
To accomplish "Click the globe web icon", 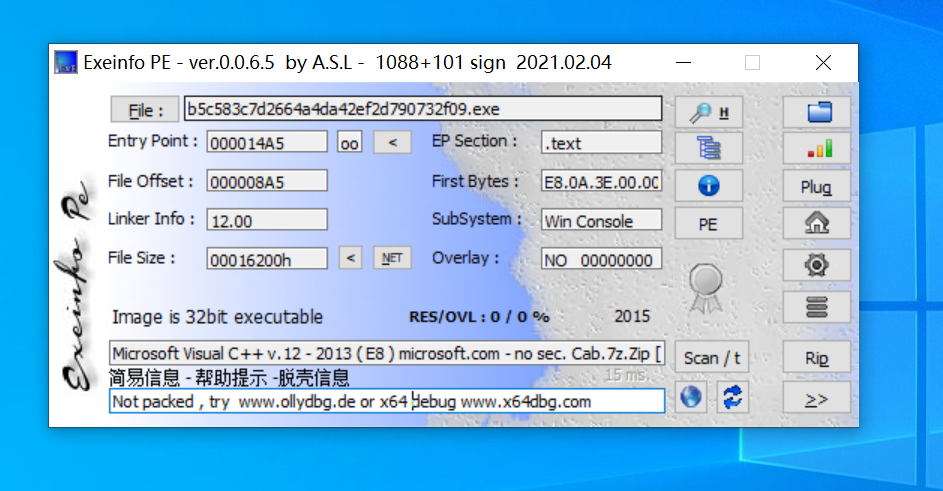I will click(691, 397).
